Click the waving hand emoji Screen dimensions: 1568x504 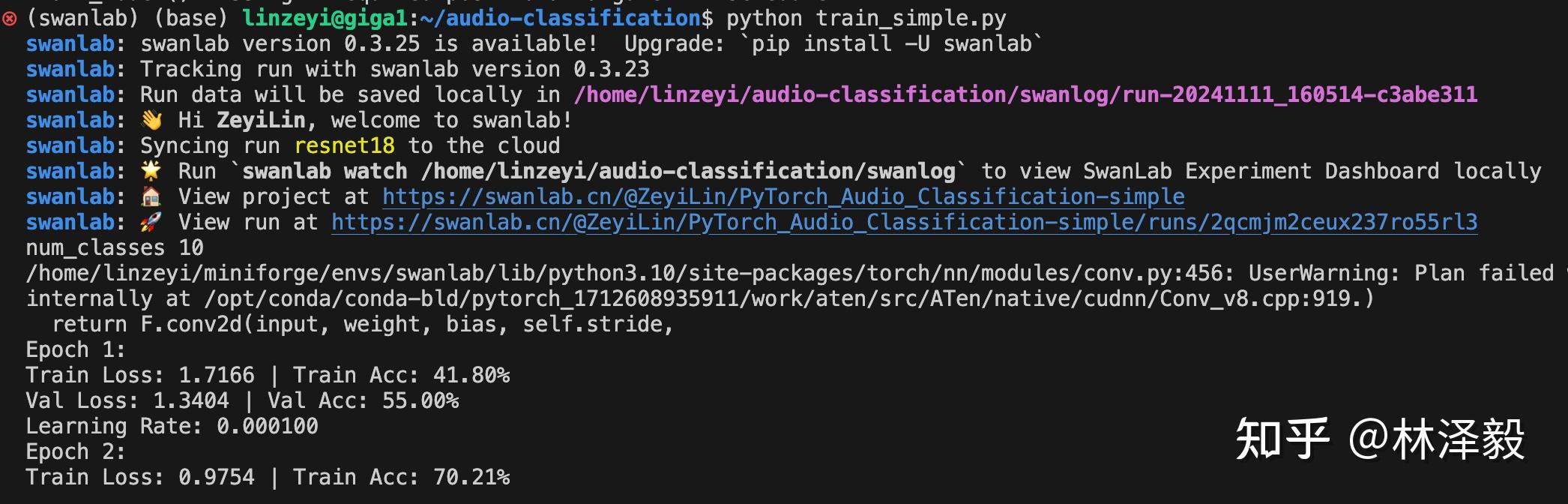(x=151, y=121)
